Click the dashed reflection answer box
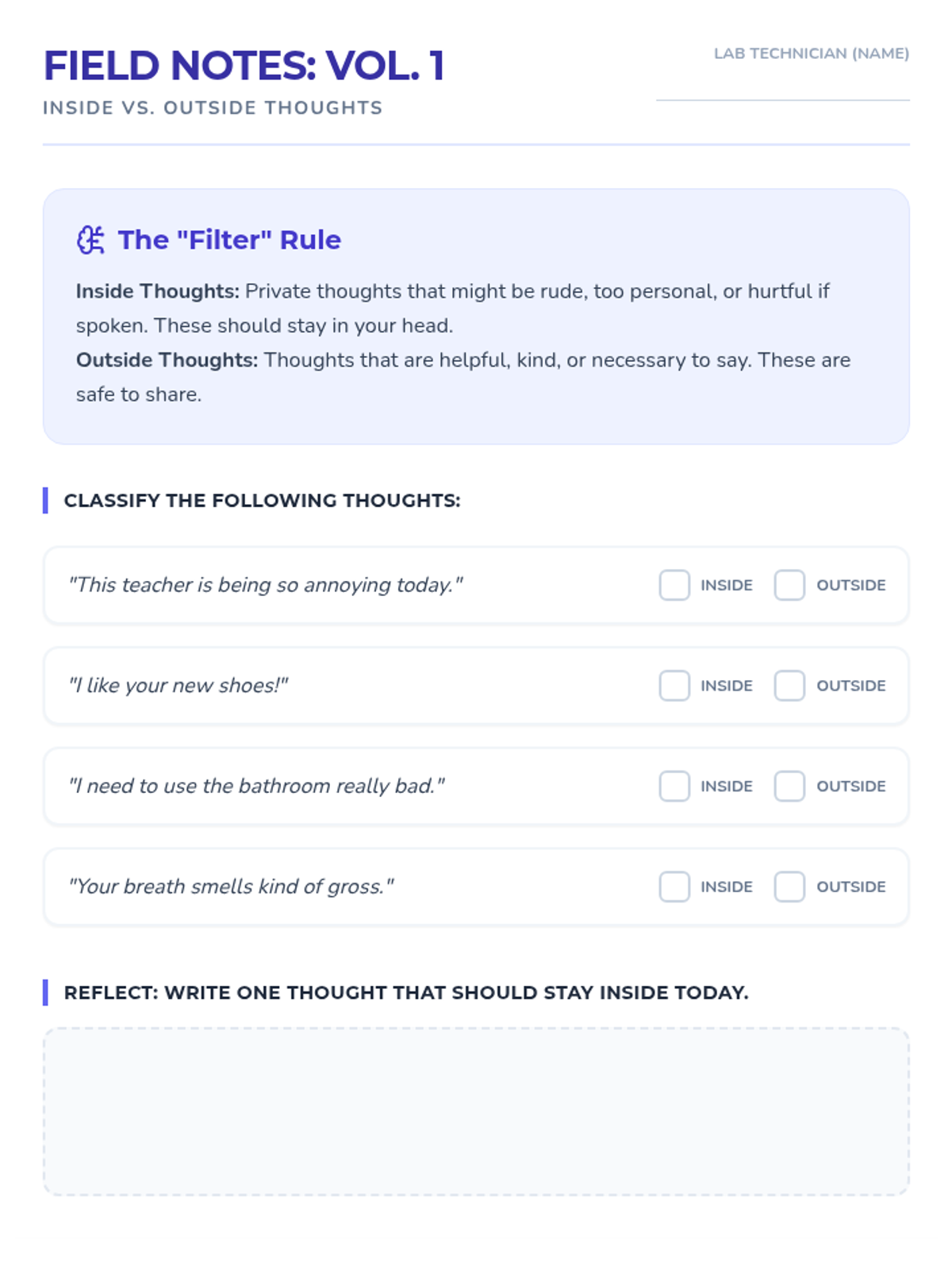952x1270 pixels. click(476, 1111)
